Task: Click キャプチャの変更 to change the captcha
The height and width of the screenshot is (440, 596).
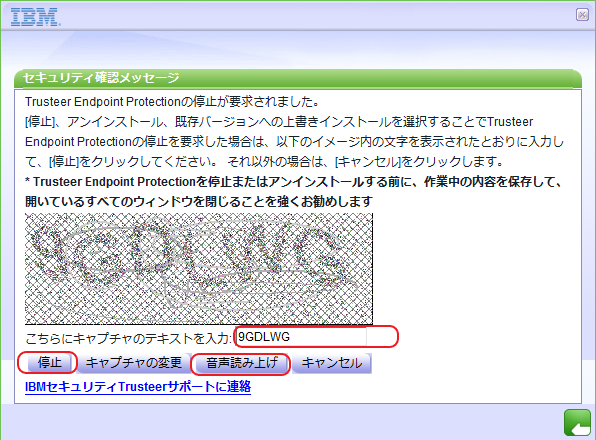Action: tap(133, 363)
